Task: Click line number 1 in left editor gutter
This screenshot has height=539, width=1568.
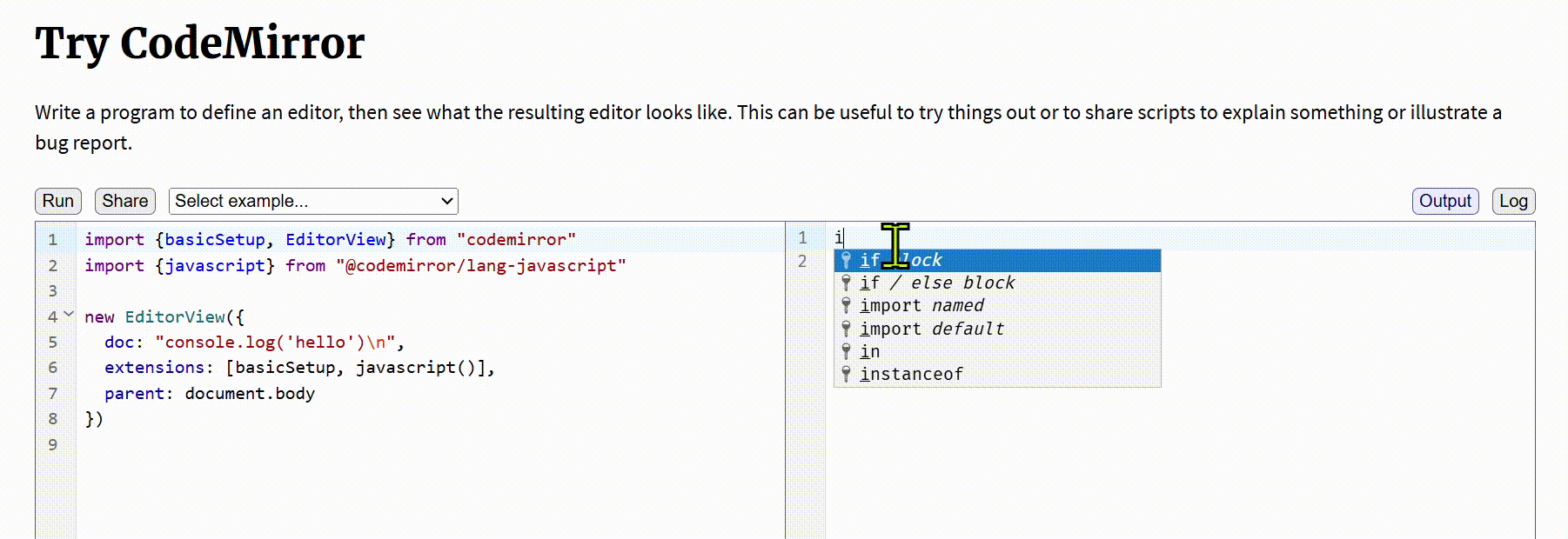Action: tap(53, 239)
